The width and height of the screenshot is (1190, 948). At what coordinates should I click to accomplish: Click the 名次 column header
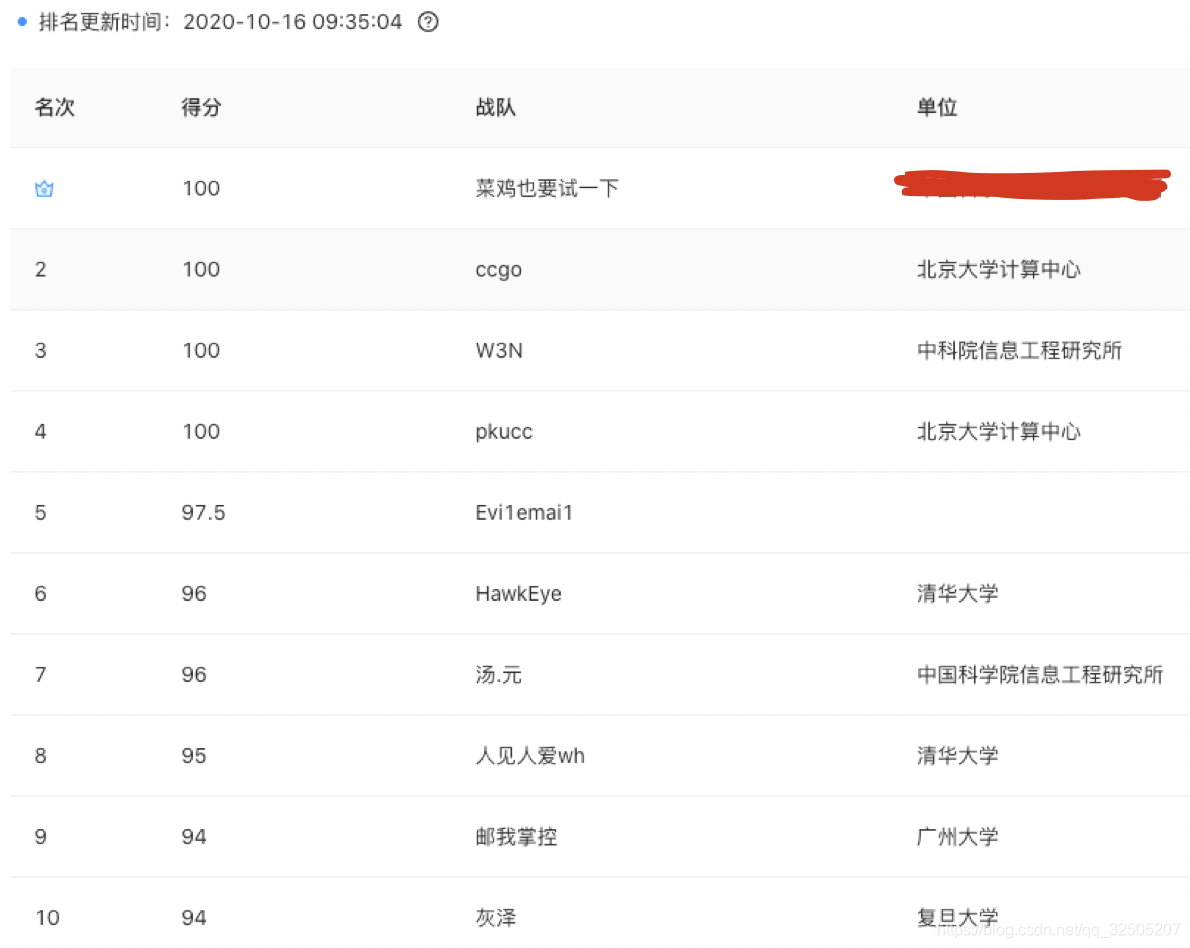[55, 107]
